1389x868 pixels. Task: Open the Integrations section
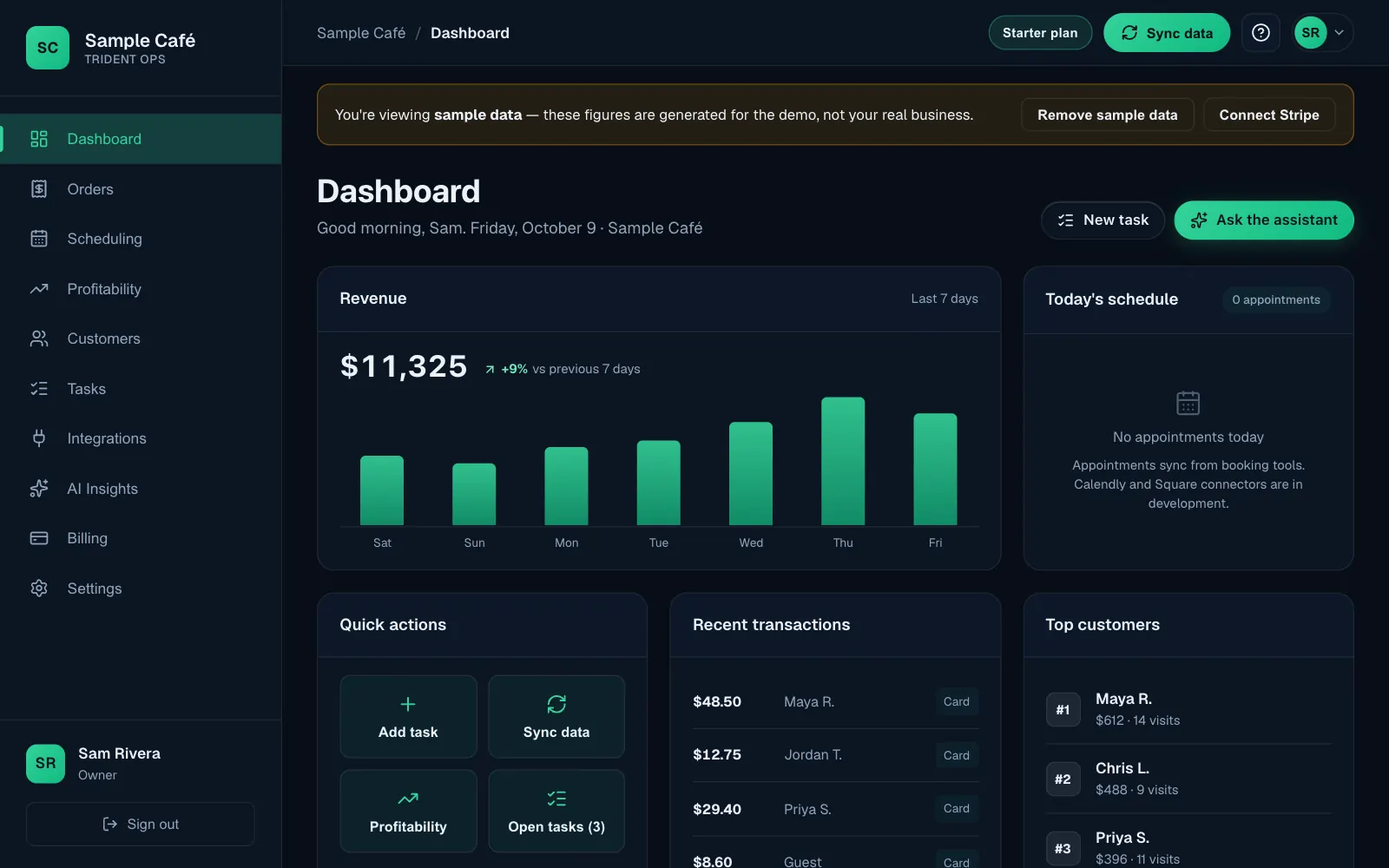point(141,438)
